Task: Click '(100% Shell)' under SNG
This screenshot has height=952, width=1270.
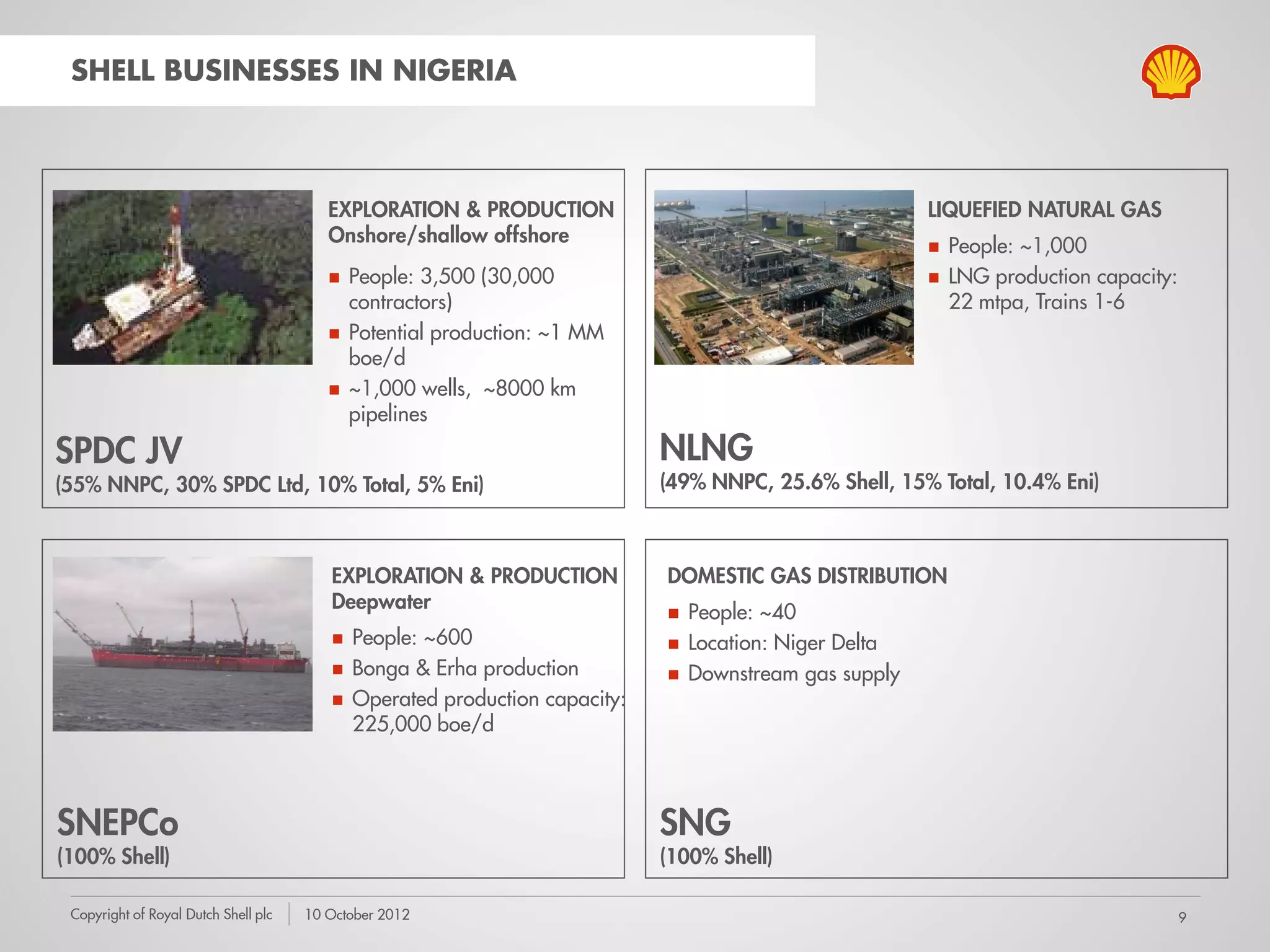Action: coord(716,856)
